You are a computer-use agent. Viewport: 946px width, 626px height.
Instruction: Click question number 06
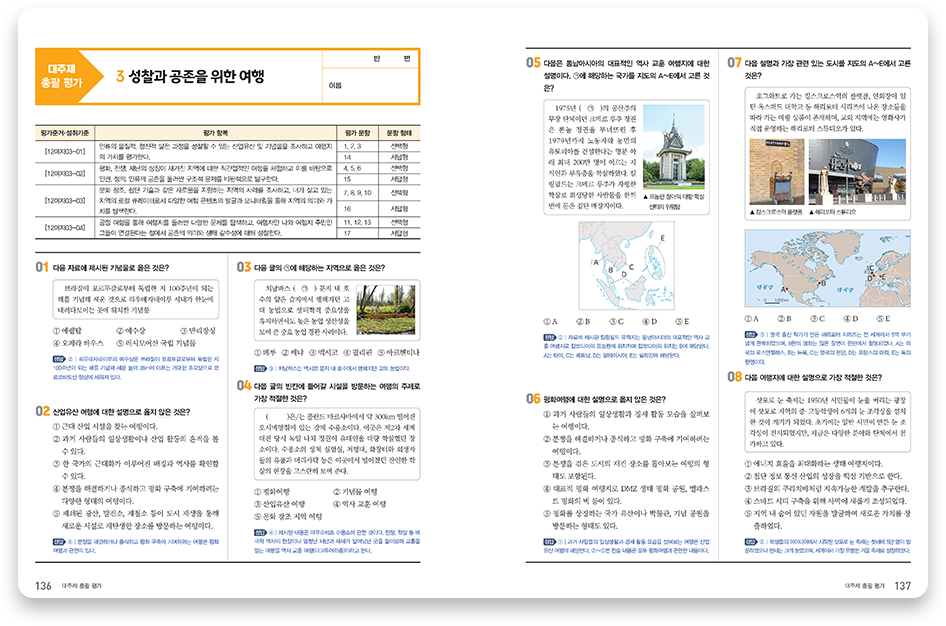(533, 399)
